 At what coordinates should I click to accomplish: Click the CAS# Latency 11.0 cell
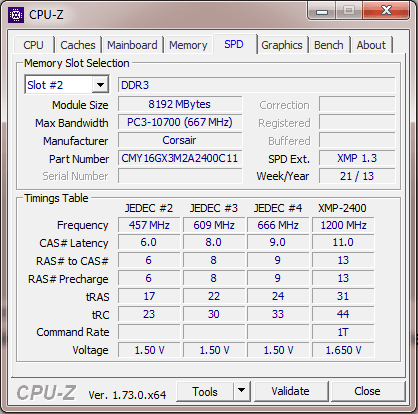coord(343,242)
